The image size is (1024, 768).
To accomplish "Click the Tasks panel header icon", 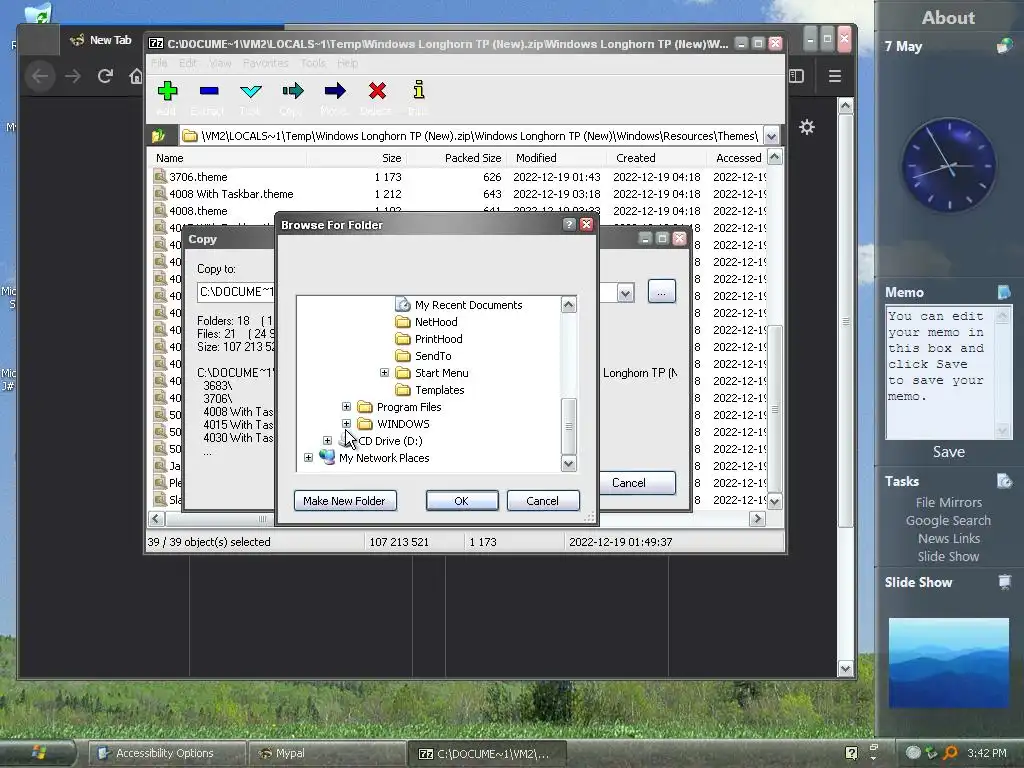I will (x=1004, y=481).
